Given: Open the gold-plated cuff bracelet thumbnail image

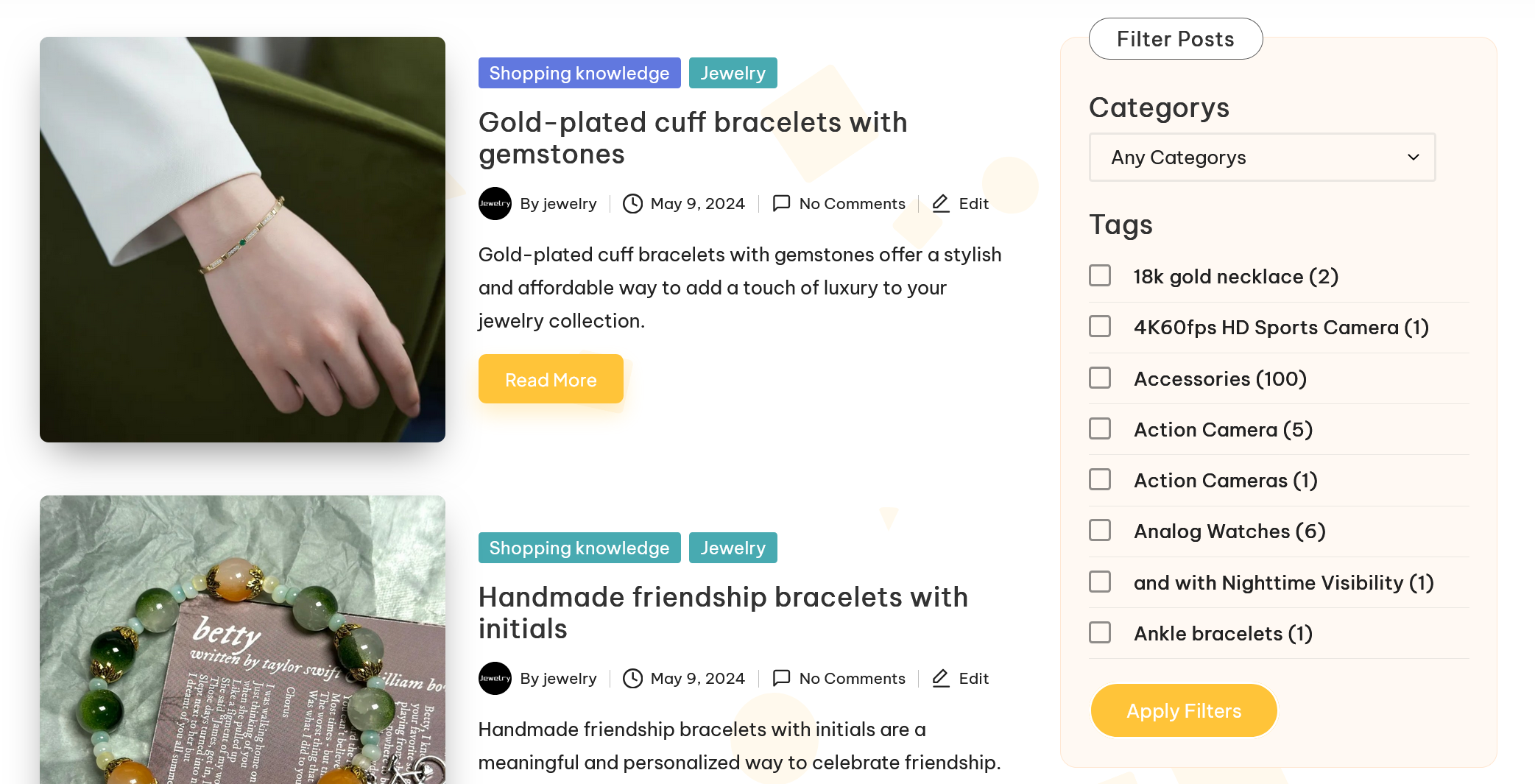Looking at the screenshot, I should tap(242, 240).
